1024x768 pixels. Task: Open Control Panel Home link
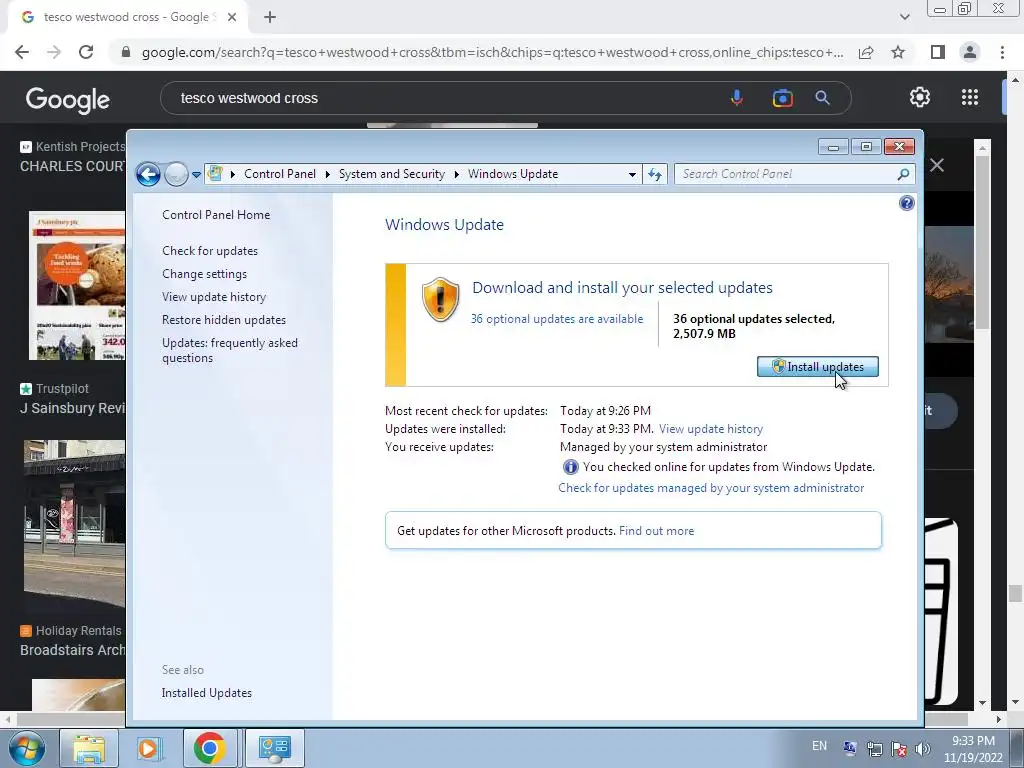tap(216, 215)
